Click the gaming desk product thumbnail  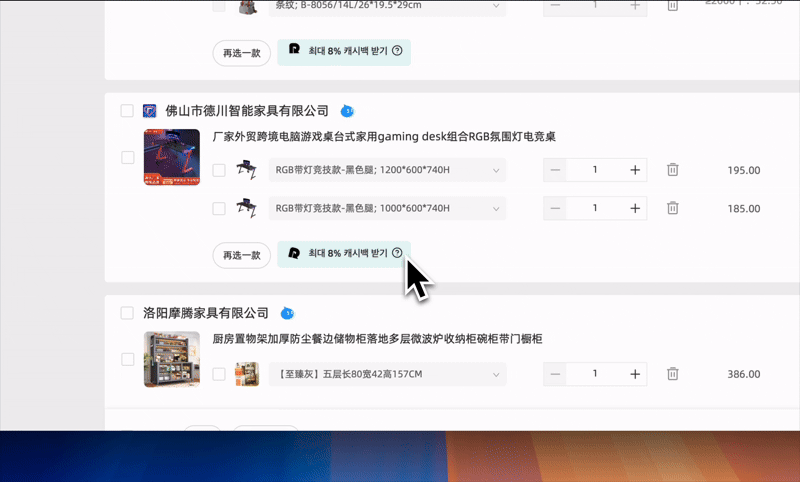coord(172,157)
